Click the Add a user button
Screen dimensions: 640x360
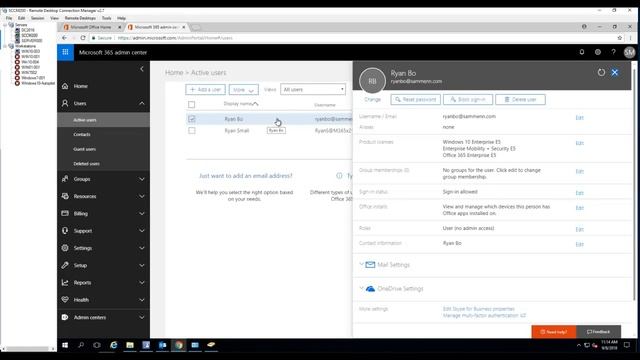pos(205,89)
